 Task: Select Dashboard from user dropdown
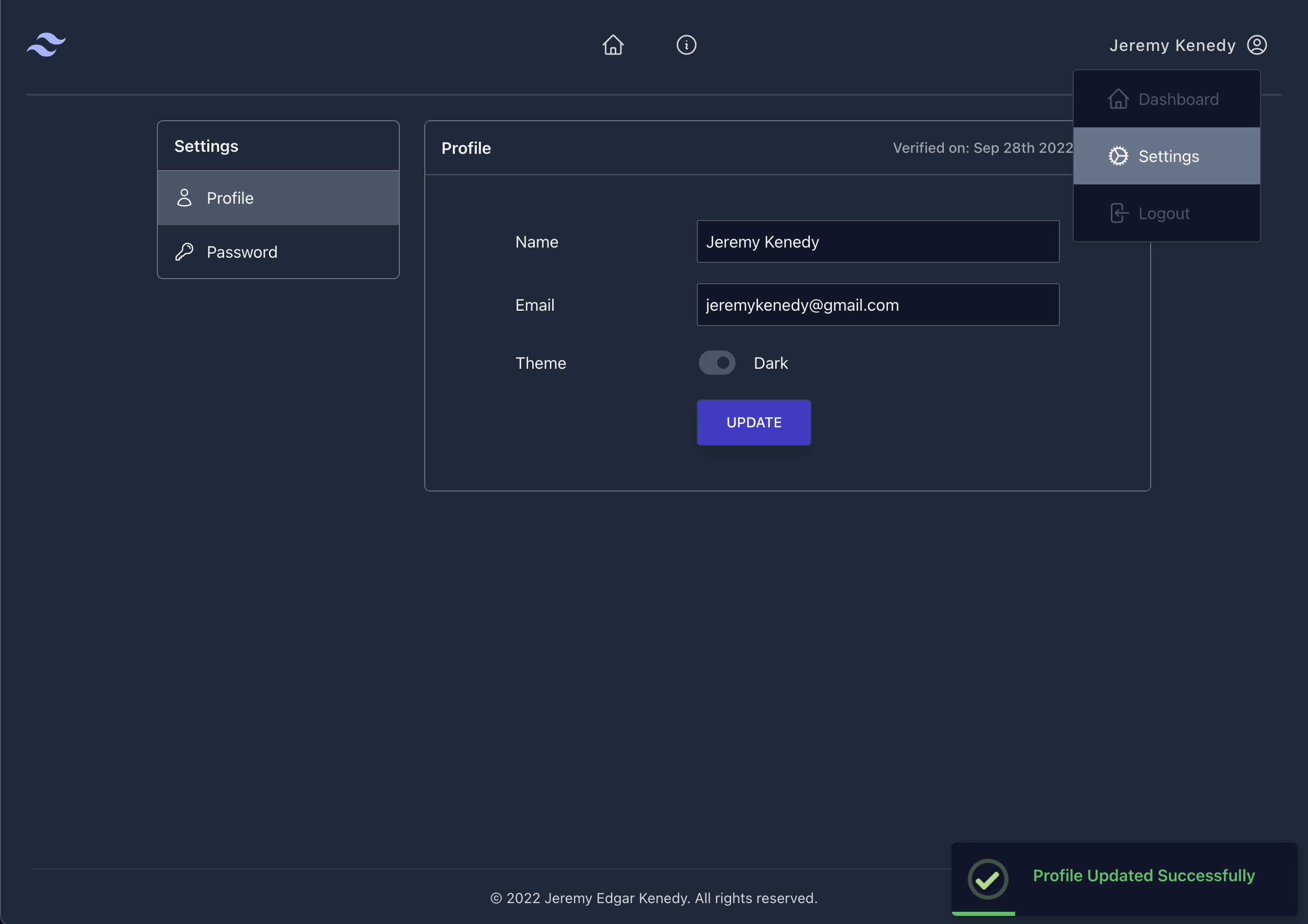[1178, 99]
